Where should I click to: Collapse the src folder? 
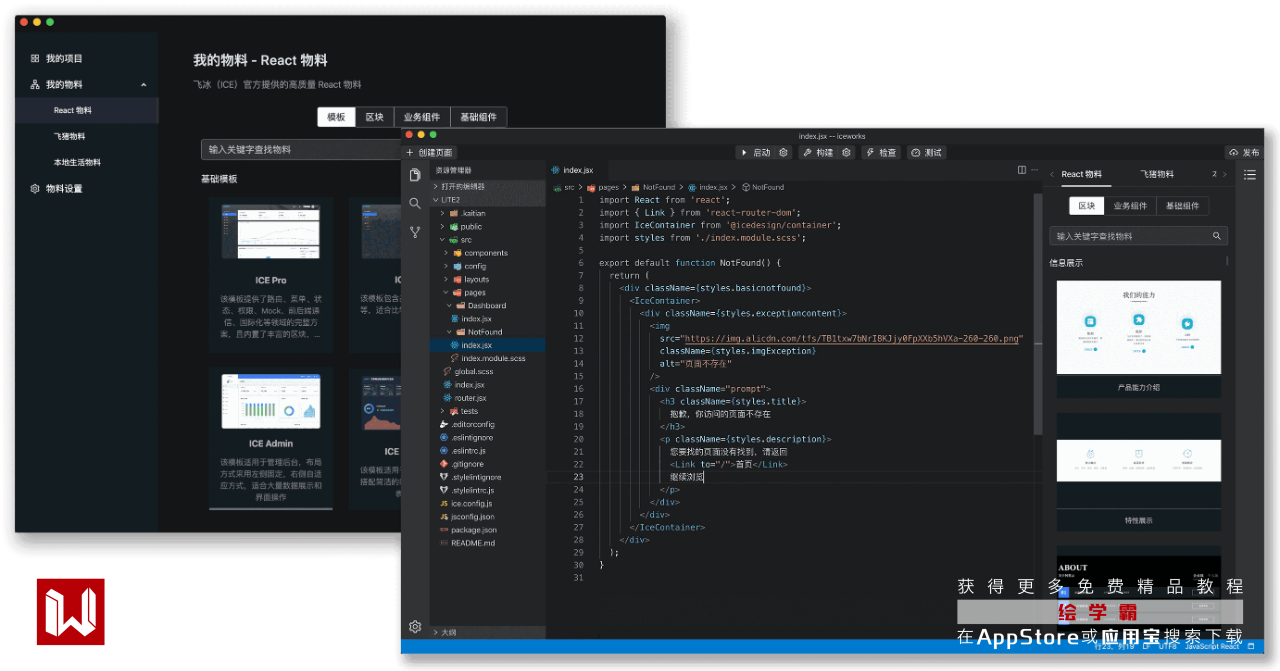[488, 240]
